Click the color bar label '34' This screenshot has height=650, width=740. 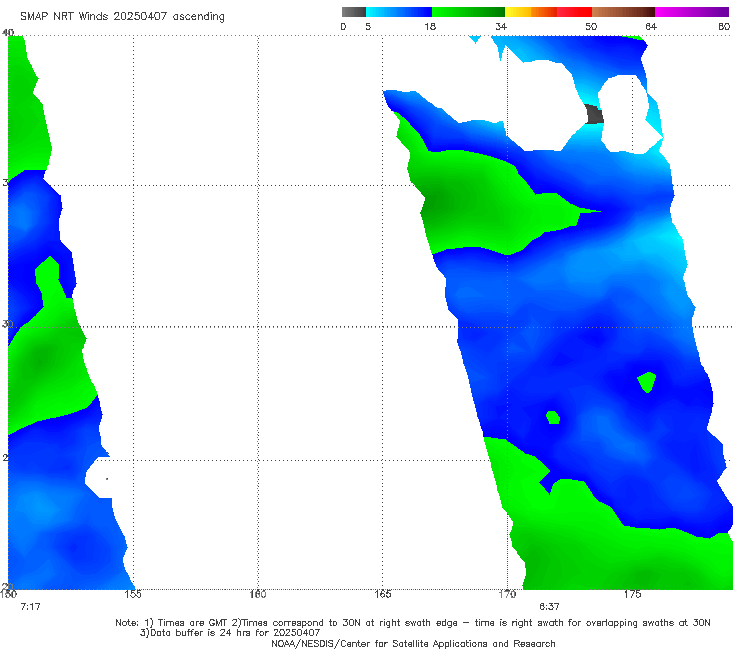[x=501, y=27]
